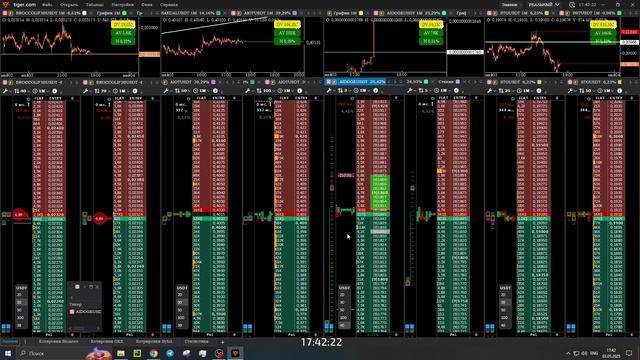Click the info icon in AIDOGEUSDT order book
Image resolution: width=640 pixels, height=360 pixels.
click(x=376, y=90)
